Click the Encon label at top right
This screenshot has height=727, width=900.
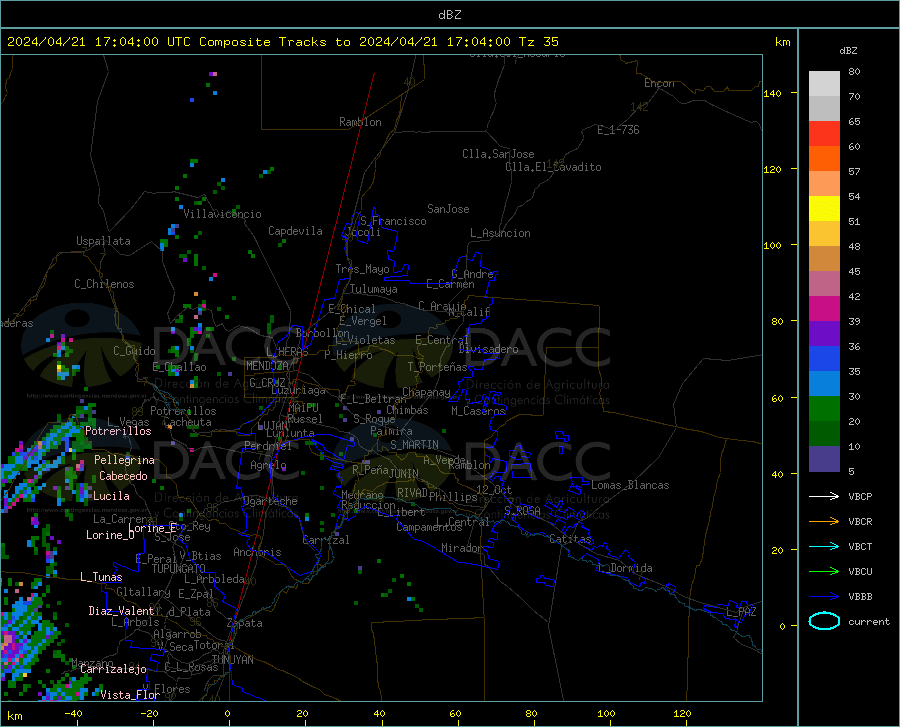[659, 83]
